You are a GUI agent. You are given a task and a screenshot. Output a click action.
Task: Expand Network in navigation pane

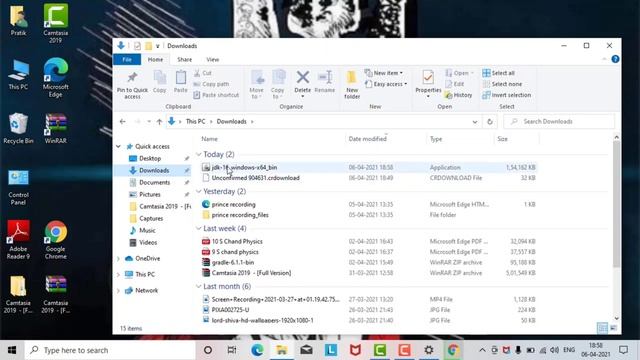pyautogui.click(x=118, y=291)
